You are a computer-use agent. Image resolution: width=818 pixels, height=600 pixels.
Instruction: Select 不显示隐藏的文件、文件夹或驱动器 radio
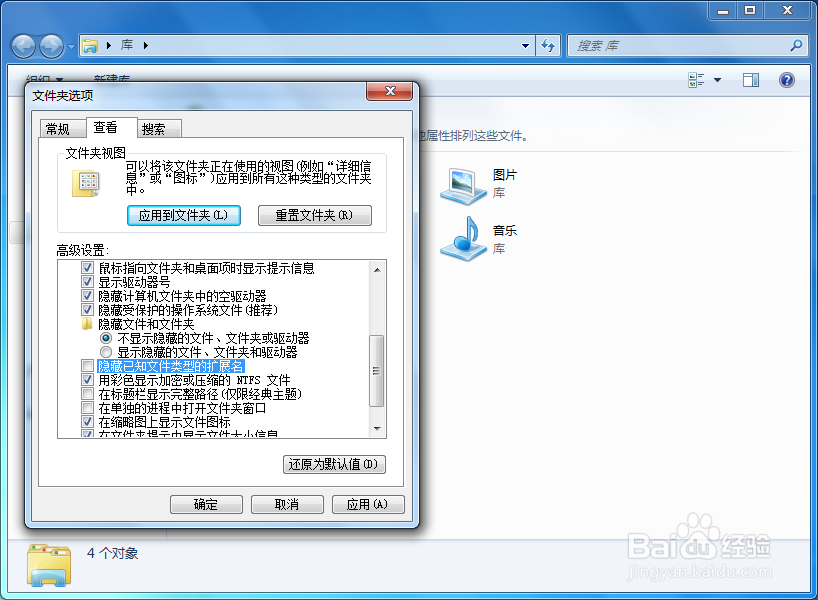tap(106, 338)
